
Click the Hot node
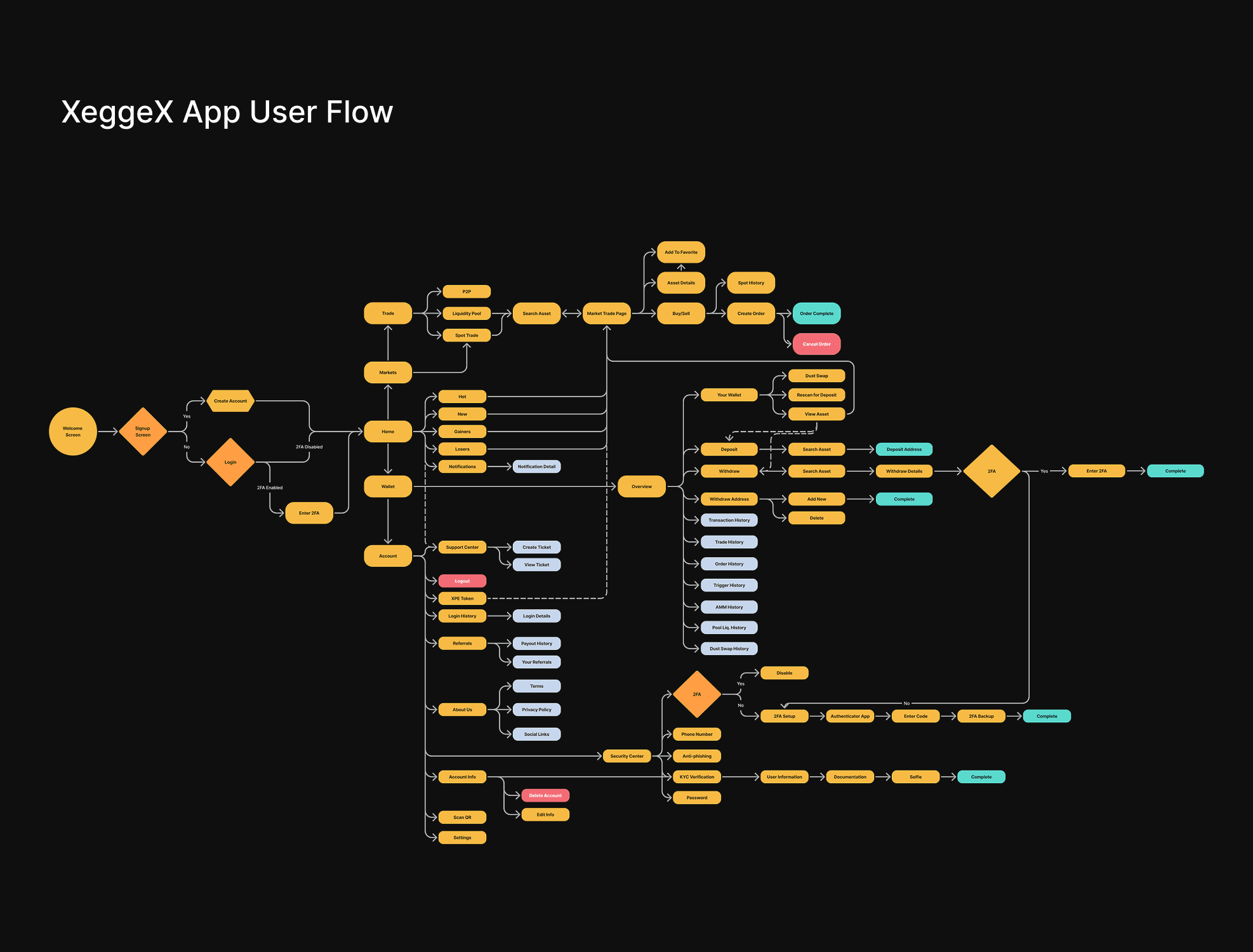click(462, 397)
